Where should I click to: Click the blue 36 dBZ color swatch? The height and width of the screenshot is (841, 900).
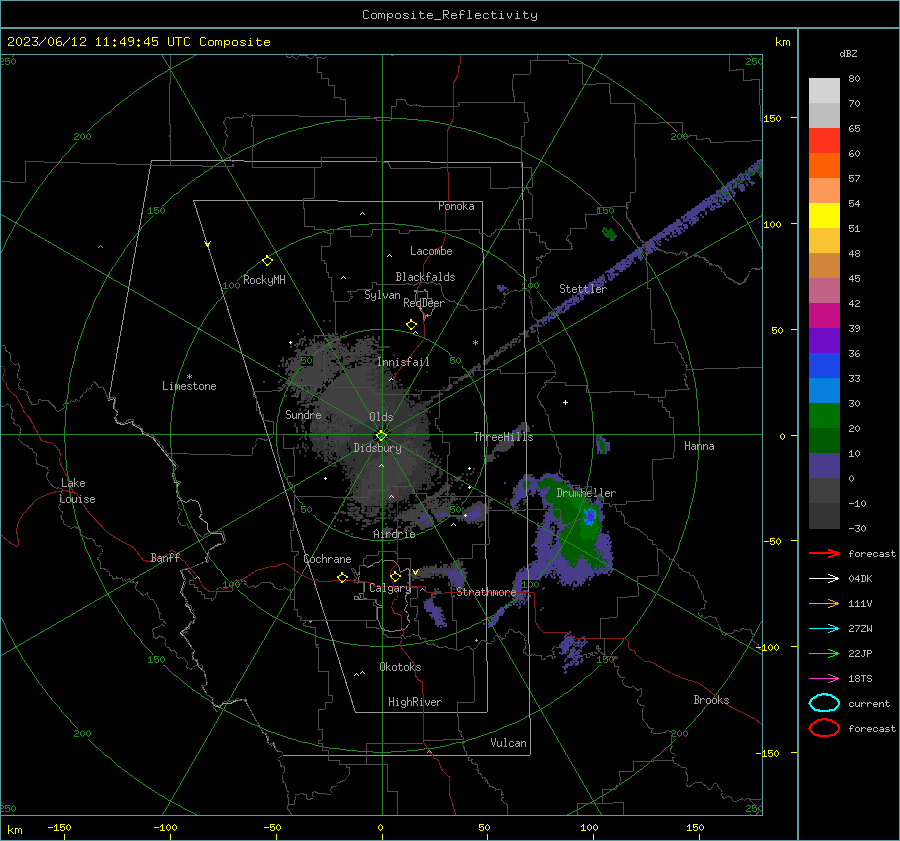[x=824, y=365]
